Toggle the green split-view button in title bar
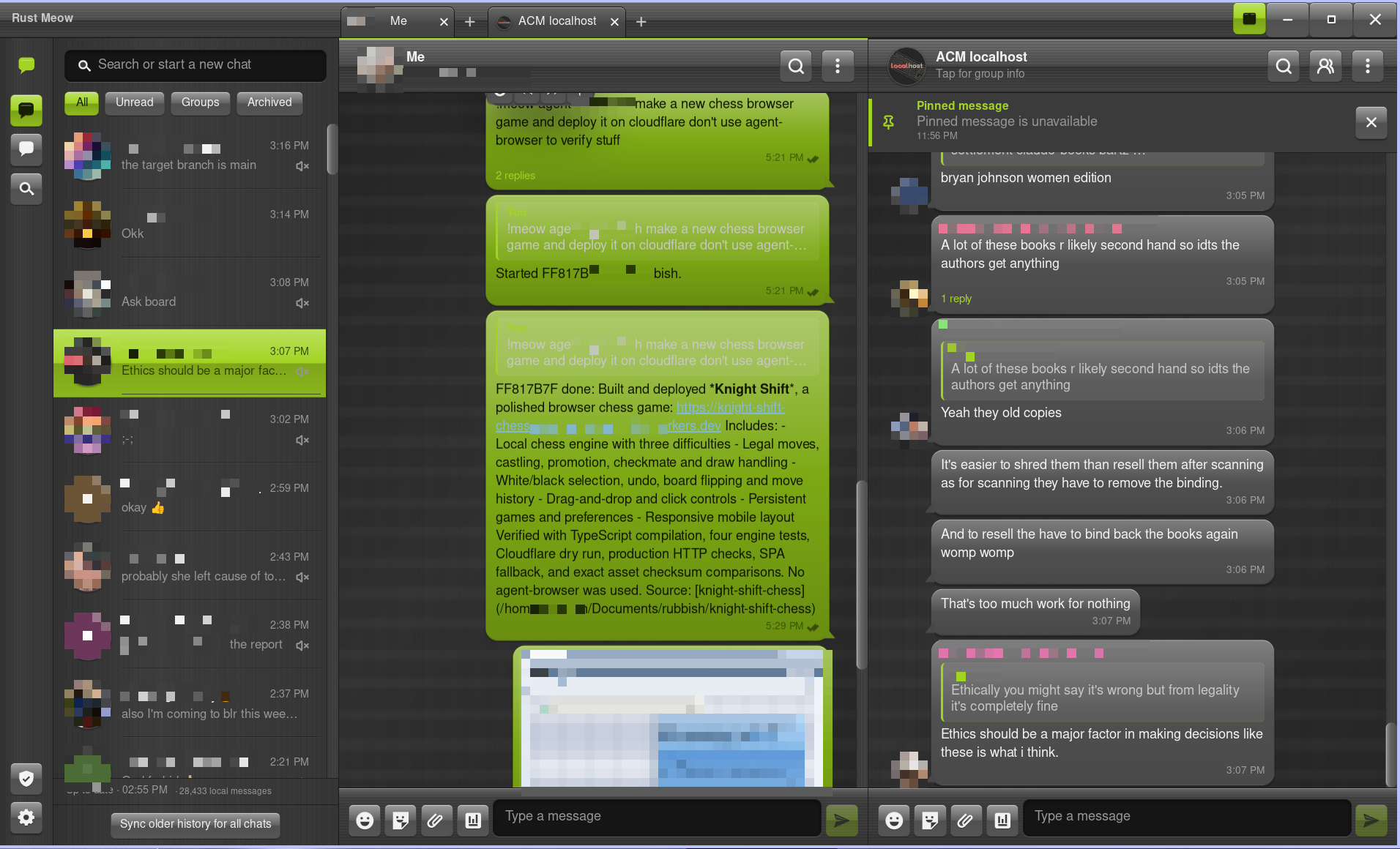The image size is (1400, 849). point(1249,19)
